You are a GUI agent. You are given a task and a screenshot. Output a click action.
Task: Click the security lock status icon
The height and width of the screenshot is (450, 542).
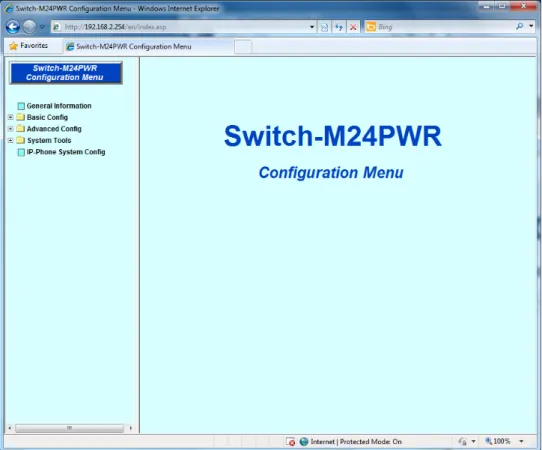click(x=462, y=441)
